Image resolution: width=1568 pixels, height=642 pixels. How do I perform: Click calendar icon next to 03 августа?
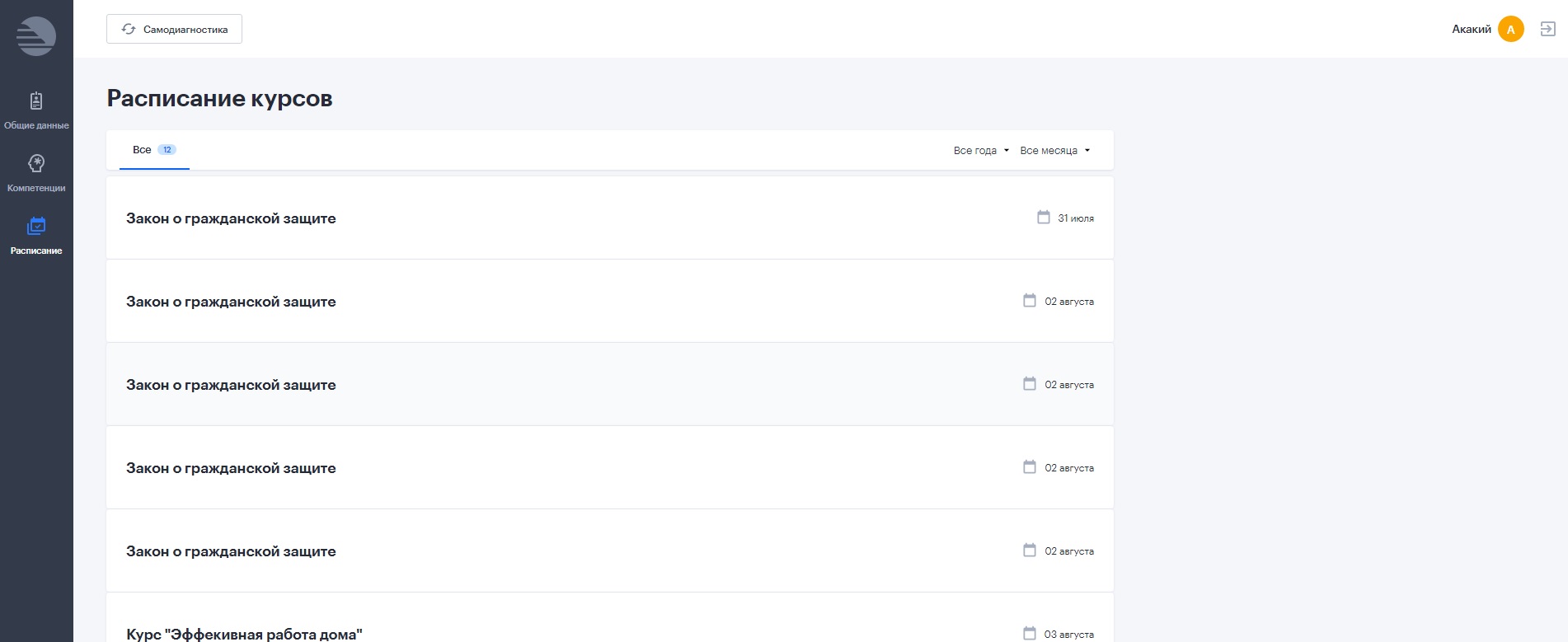(1030, 633)
